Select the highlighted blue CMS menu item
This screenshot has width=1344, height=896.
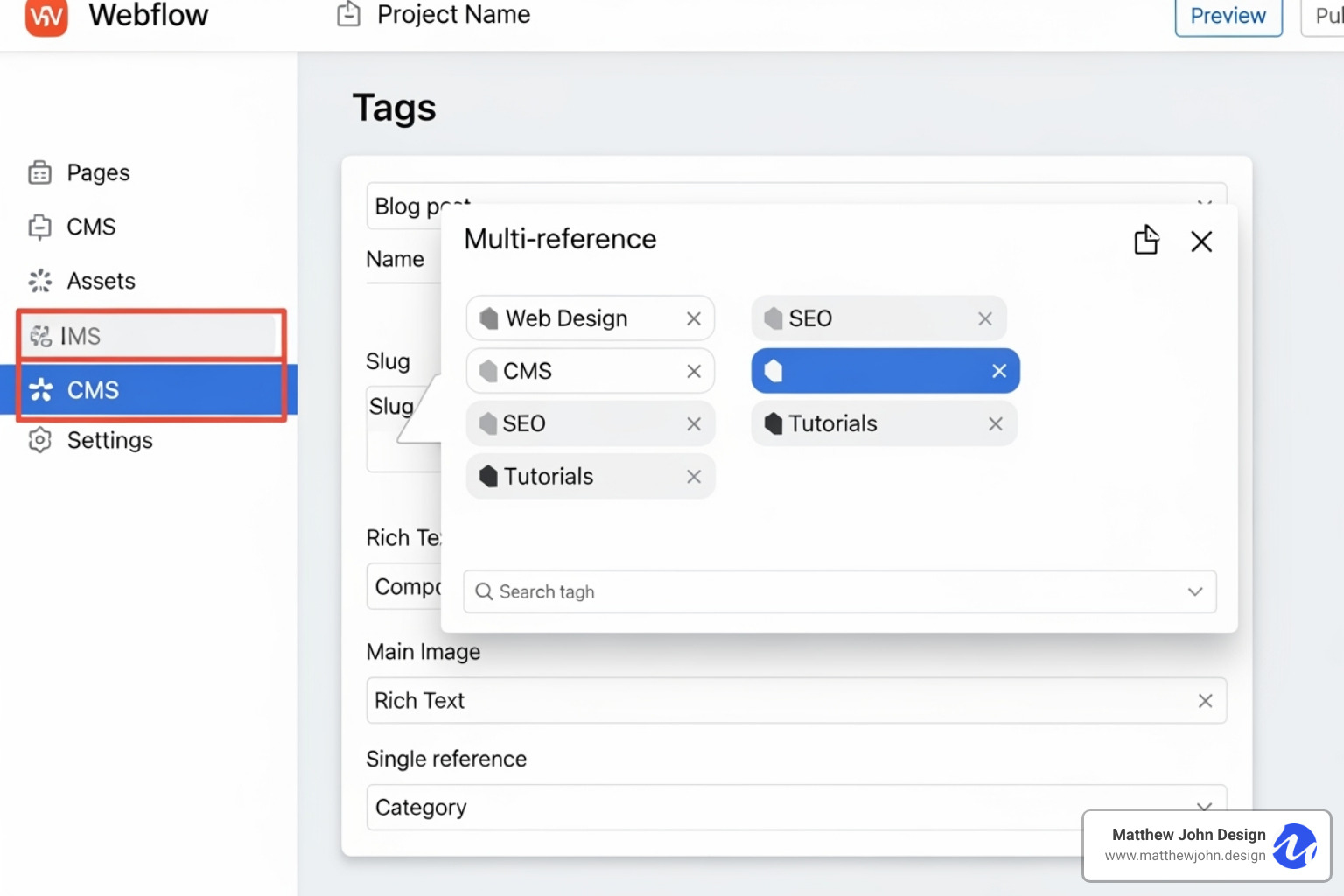click(x=149, y=390)
